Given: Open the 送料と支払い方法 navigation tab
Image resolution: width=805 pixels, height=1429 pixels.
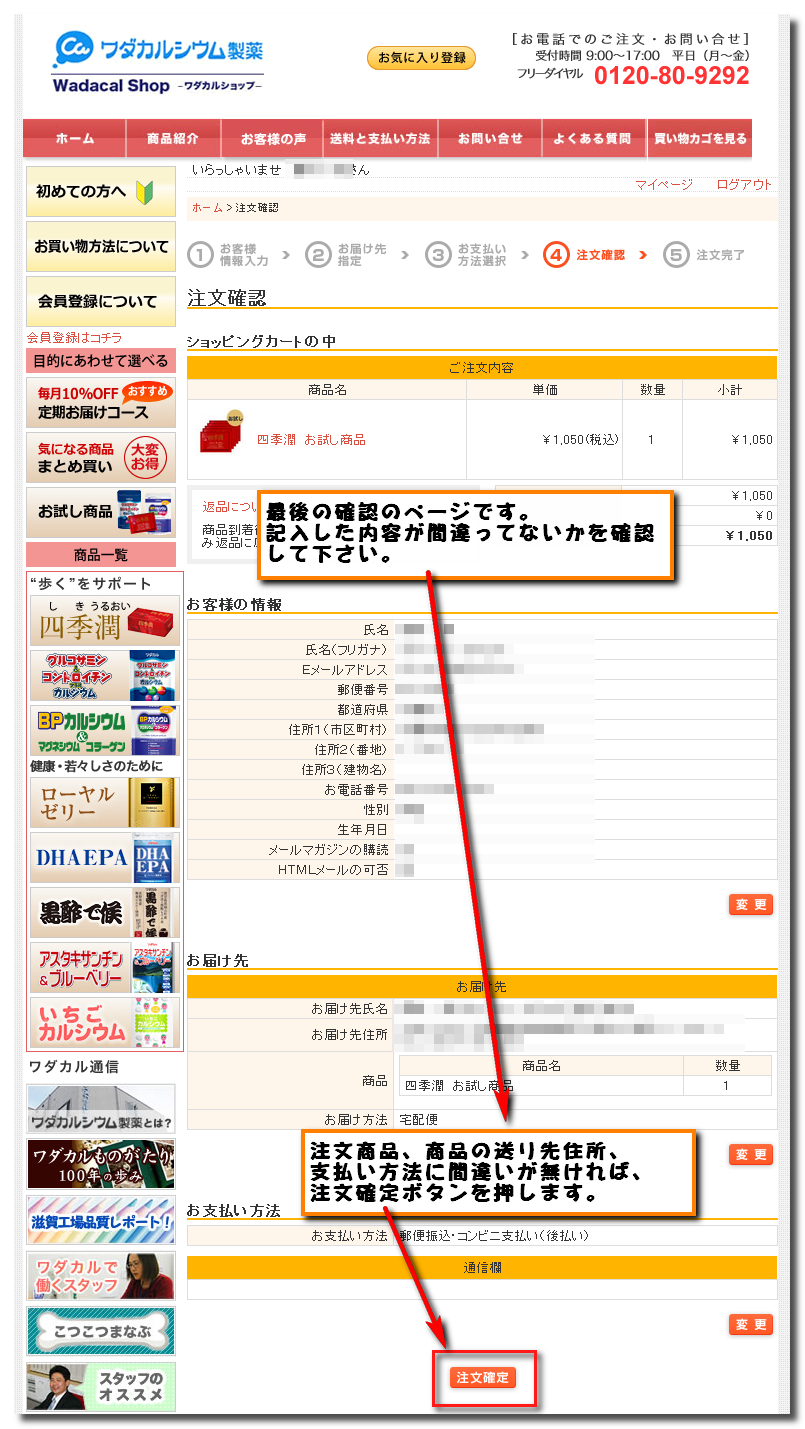Looking at the screenshot, I should [x=380, y=138].
